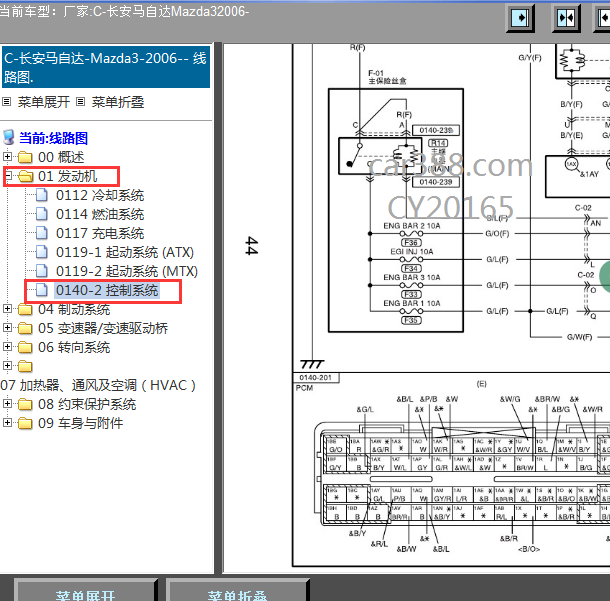Click the bottom 菜单展开 button

click(85, 590)
